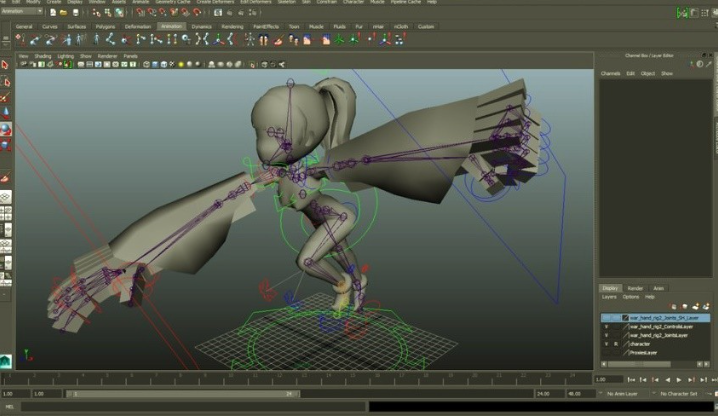
Task: Activate the Paint selection tool
Action: click(5, 98)
